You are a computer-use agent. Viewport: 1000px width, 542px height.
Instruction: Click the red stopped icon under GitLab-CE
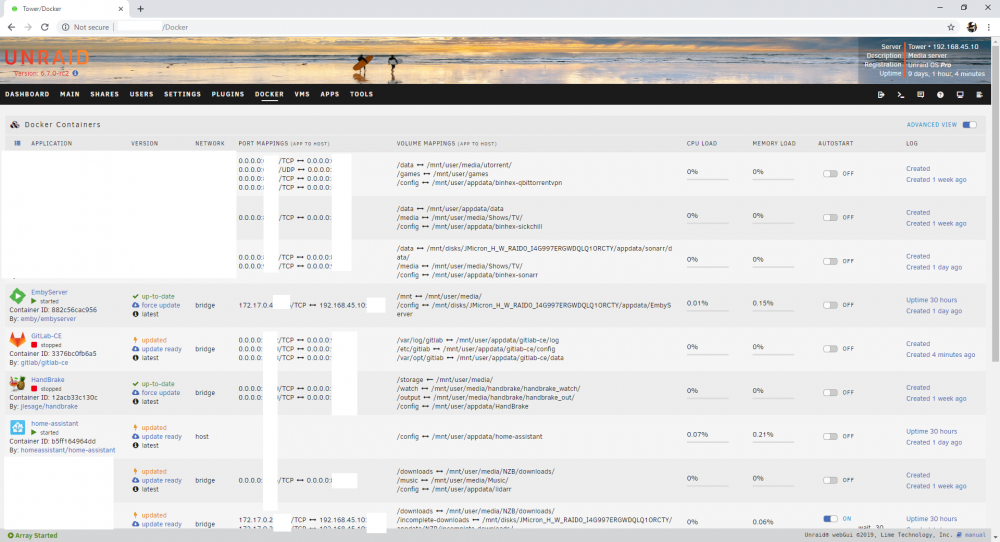34,345
